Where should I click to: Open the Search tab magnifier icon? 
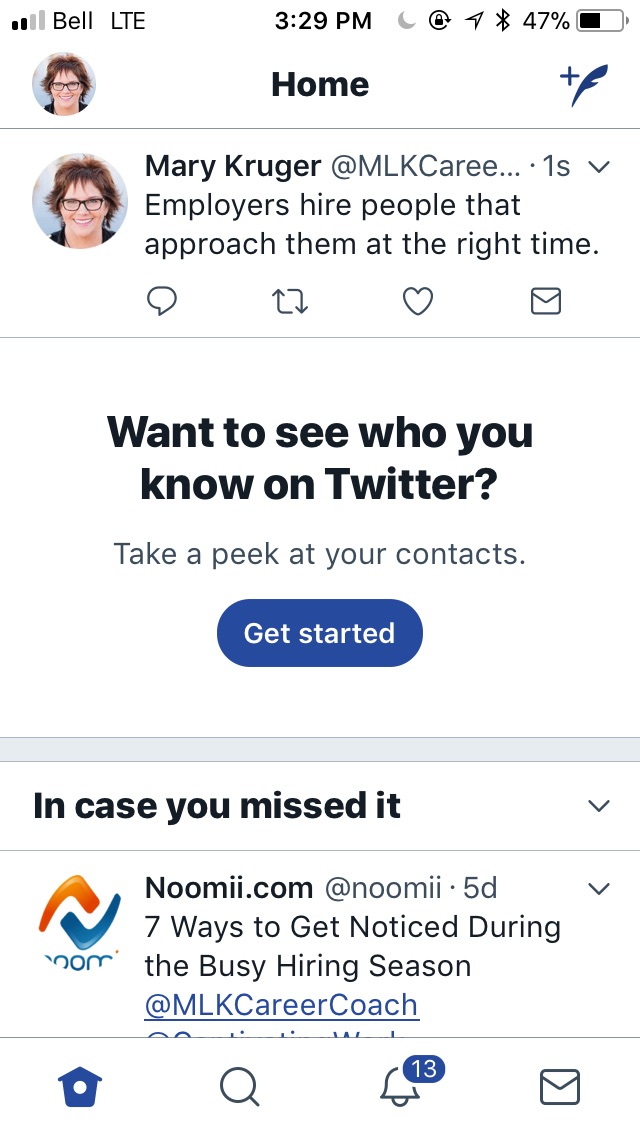239,1087
